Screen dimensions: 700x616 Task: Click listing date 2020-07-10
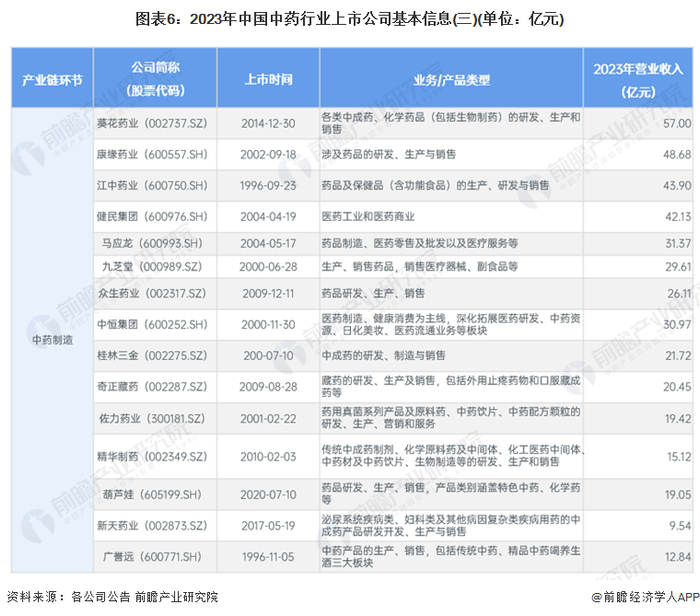[268, 495]
